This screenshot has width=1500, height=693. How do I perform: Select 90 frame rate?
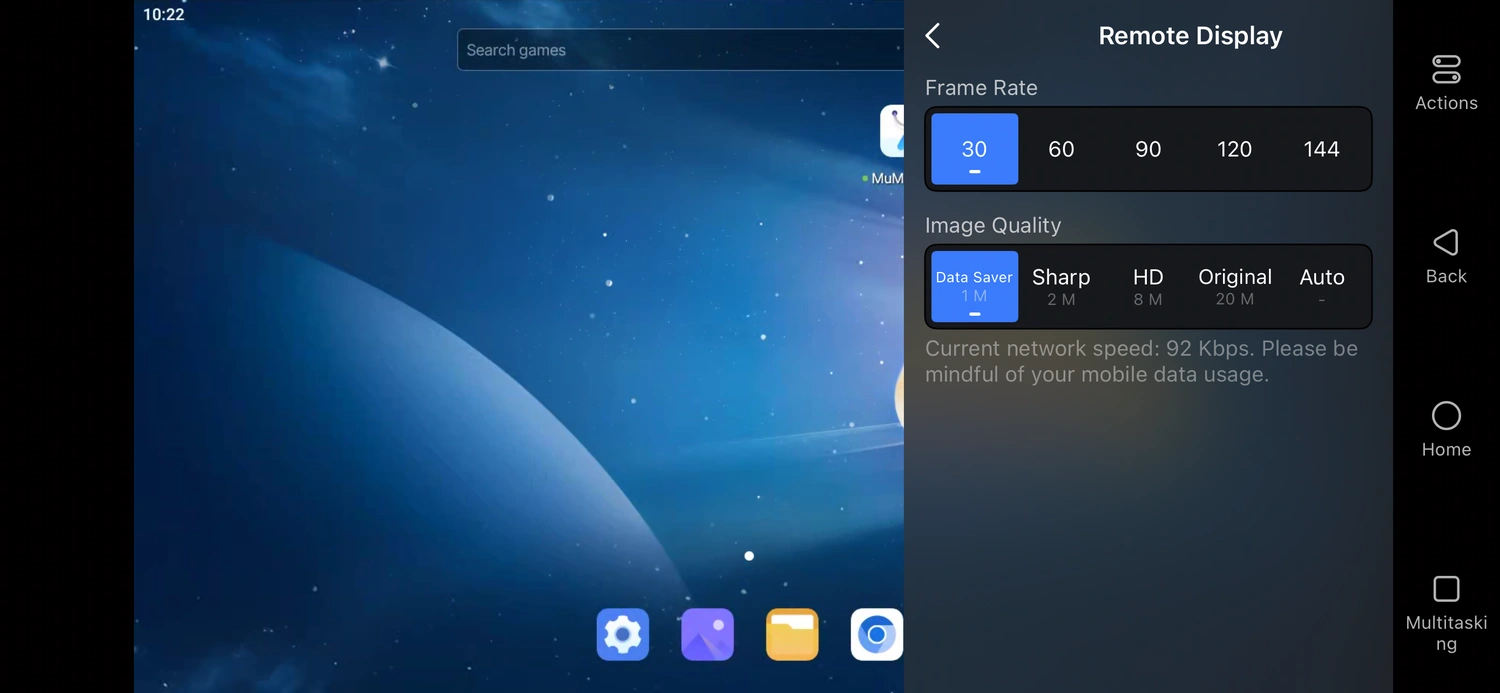1148,149
